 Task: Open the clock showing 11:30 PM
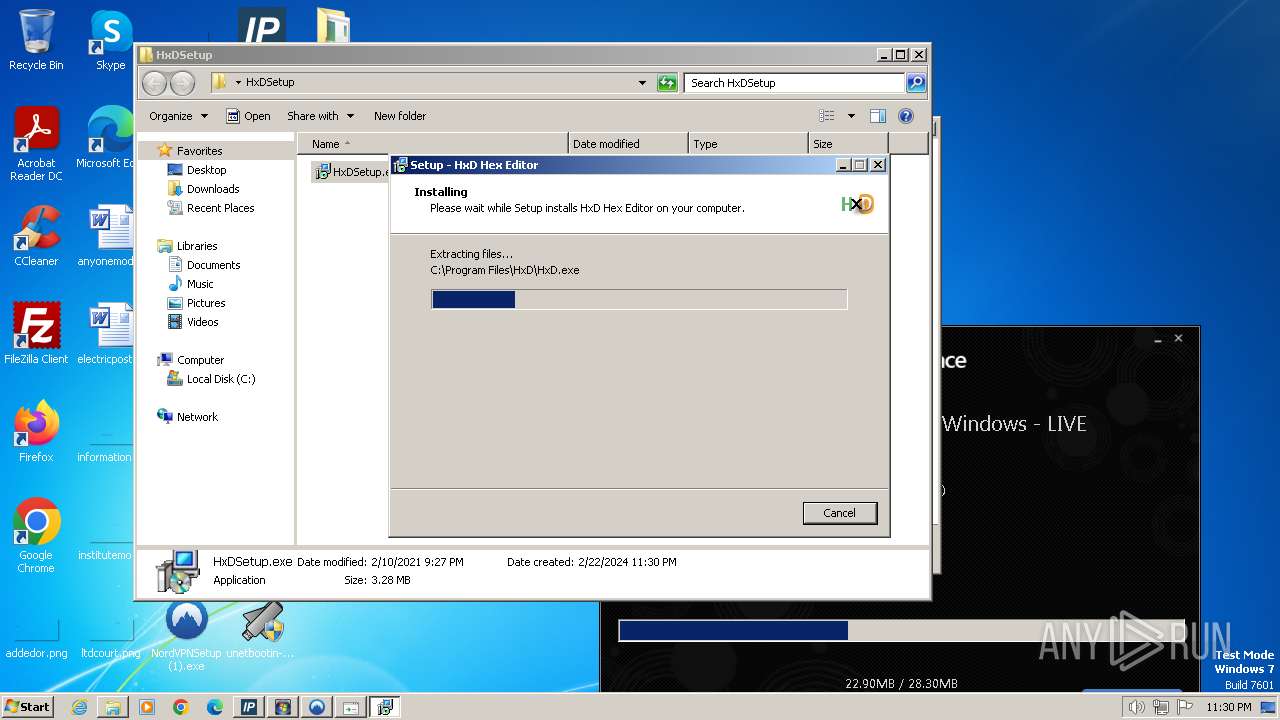(x=1228, y=707)
